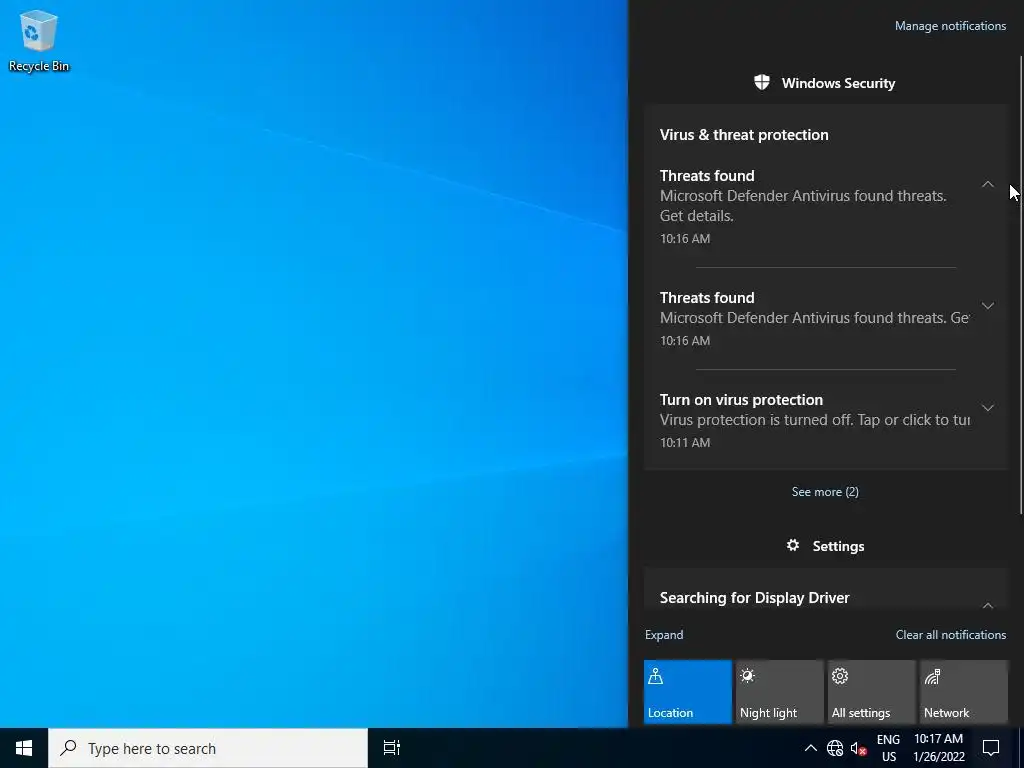Click the Settings gear icon in notifications header
This screenshot has height=768, width=1024.
793,545
